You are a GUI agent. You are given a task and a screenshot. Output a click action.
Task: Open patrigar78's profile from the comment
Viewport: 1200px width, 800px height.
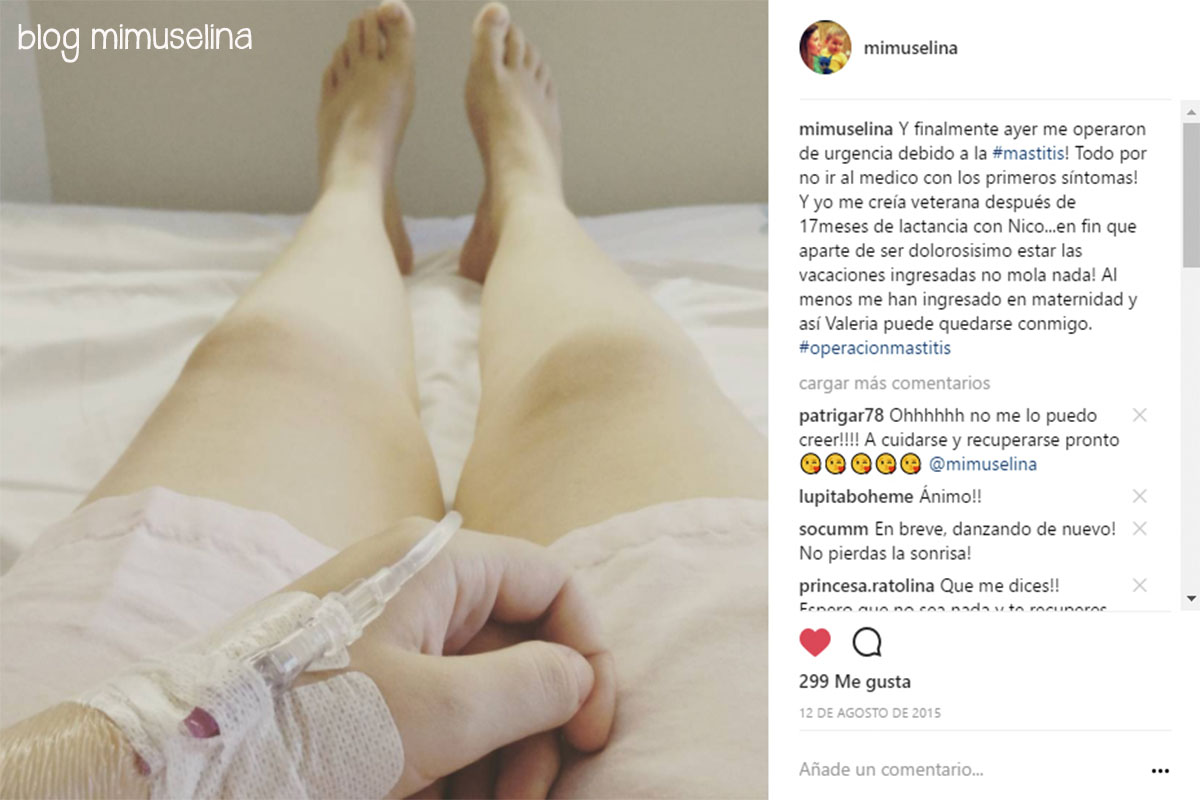(842, 415)
